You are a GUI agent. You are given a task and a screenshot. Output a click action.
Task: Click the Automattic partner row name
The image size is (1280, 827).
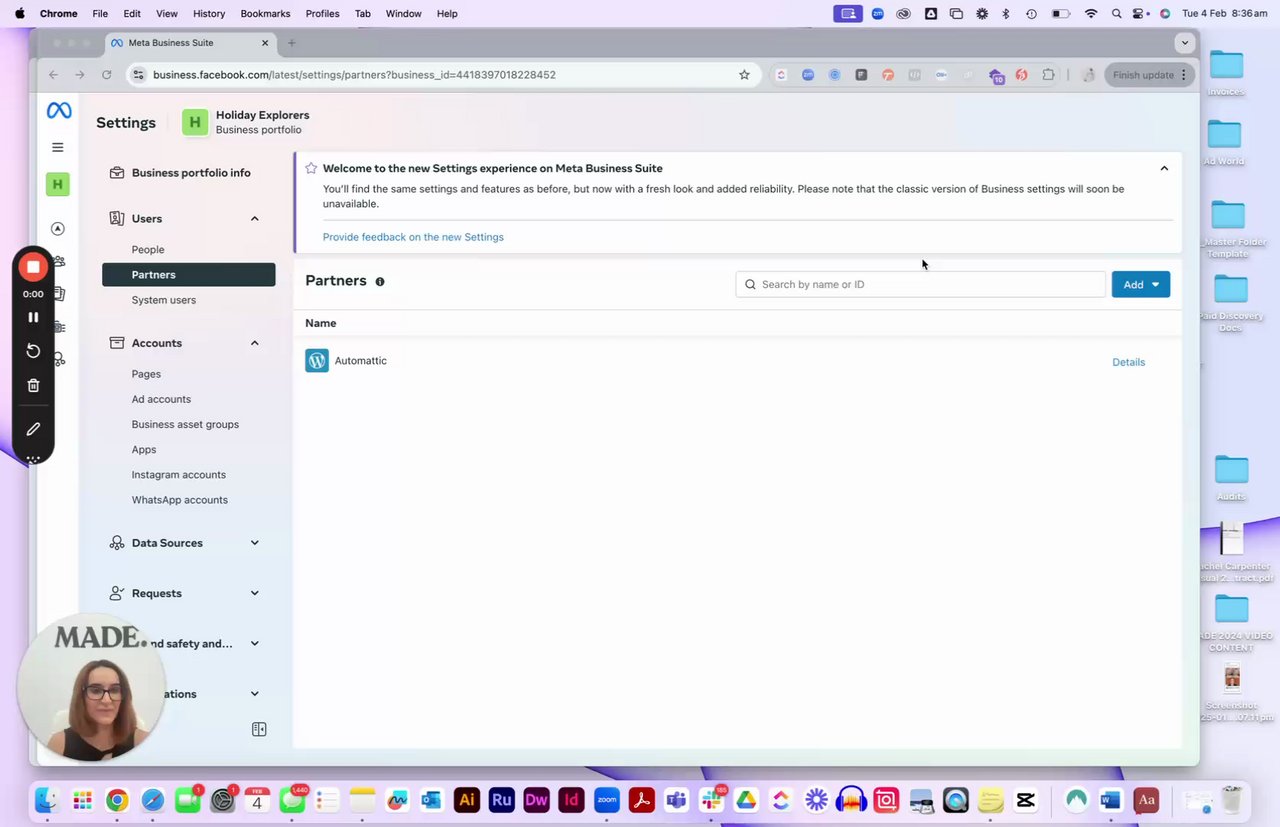[x=361, y=360]
